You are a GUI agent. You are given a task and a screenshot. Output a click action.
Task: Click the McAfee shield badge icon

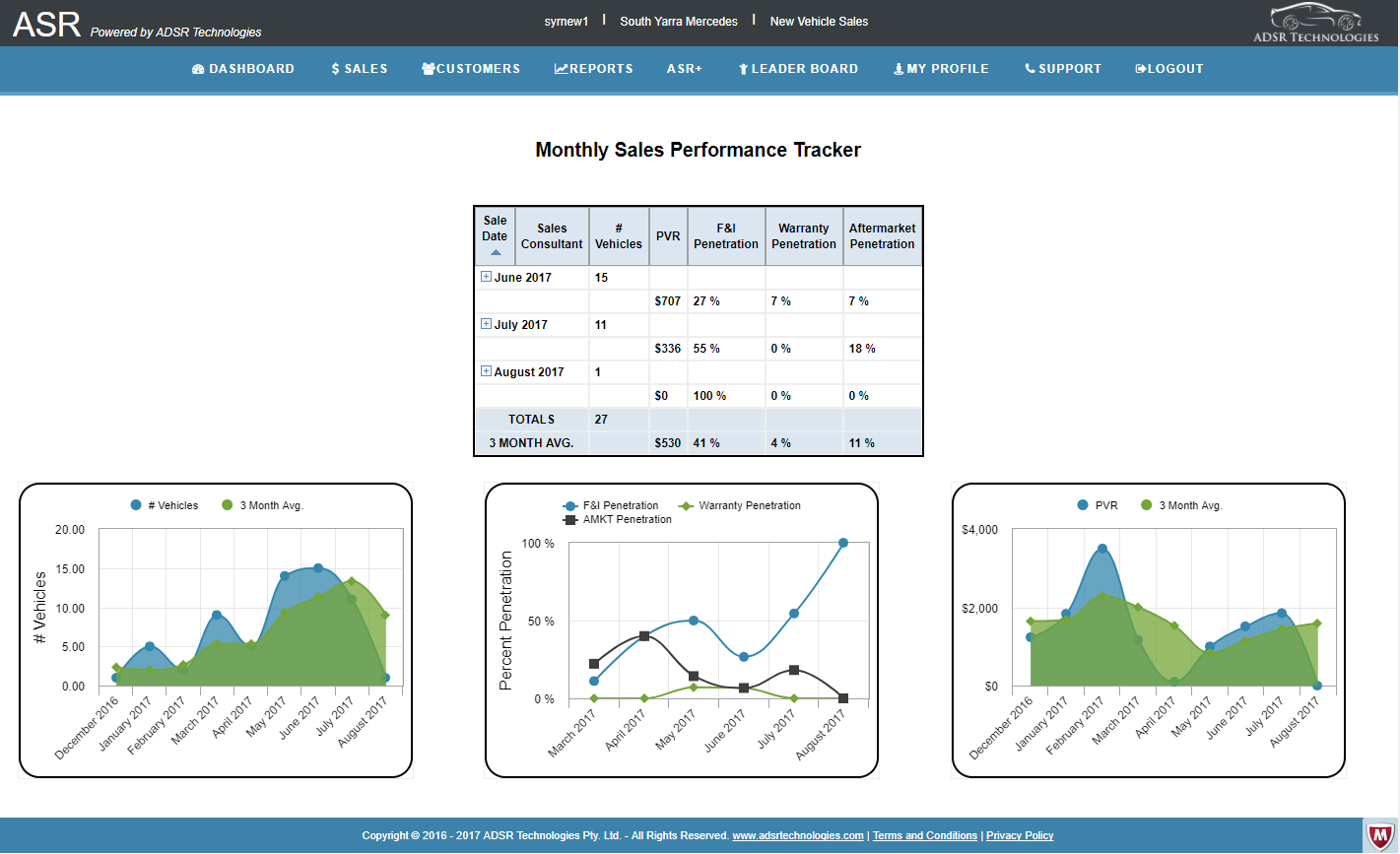(1380, 835)
